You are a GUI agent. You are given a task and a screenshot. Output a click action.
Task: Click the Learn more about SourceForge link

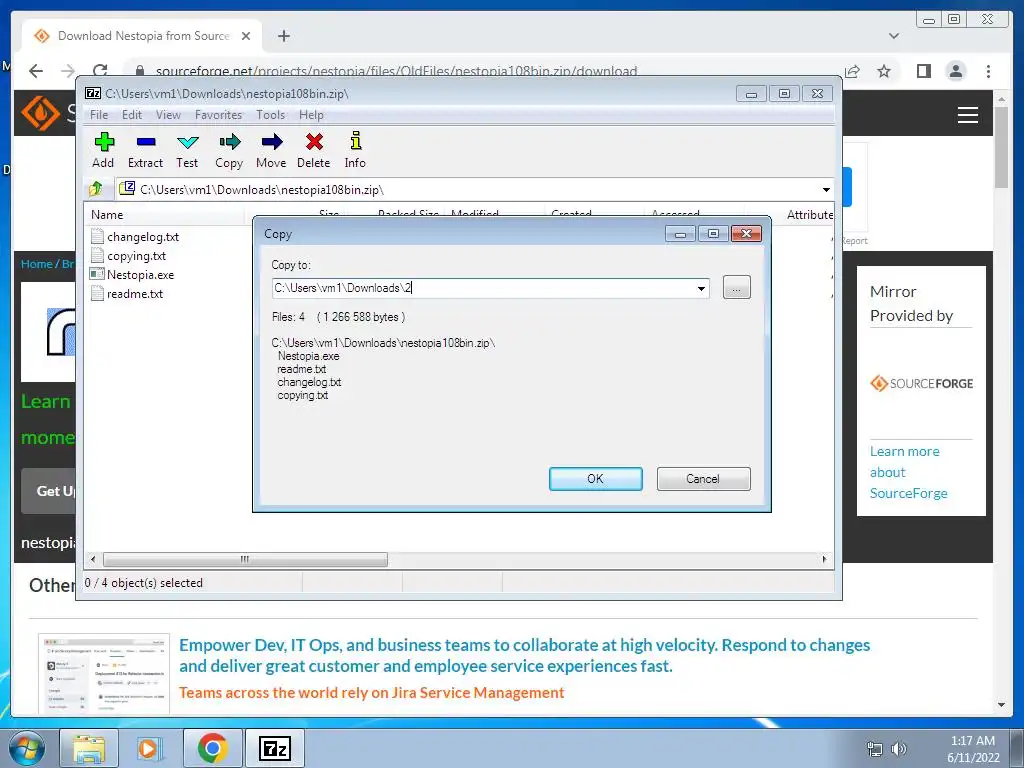click(908, 472)
